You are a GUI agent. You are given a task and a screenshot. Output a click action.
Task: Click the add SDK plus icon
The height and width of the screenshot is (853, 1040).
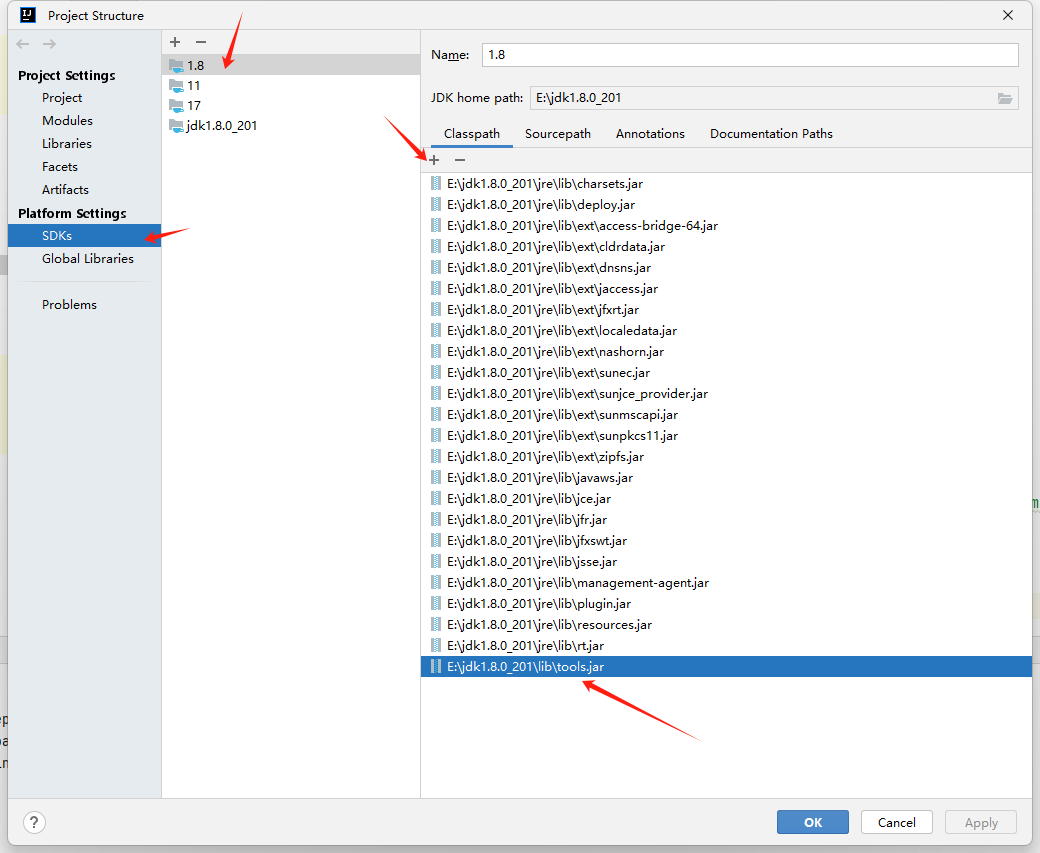175,42
